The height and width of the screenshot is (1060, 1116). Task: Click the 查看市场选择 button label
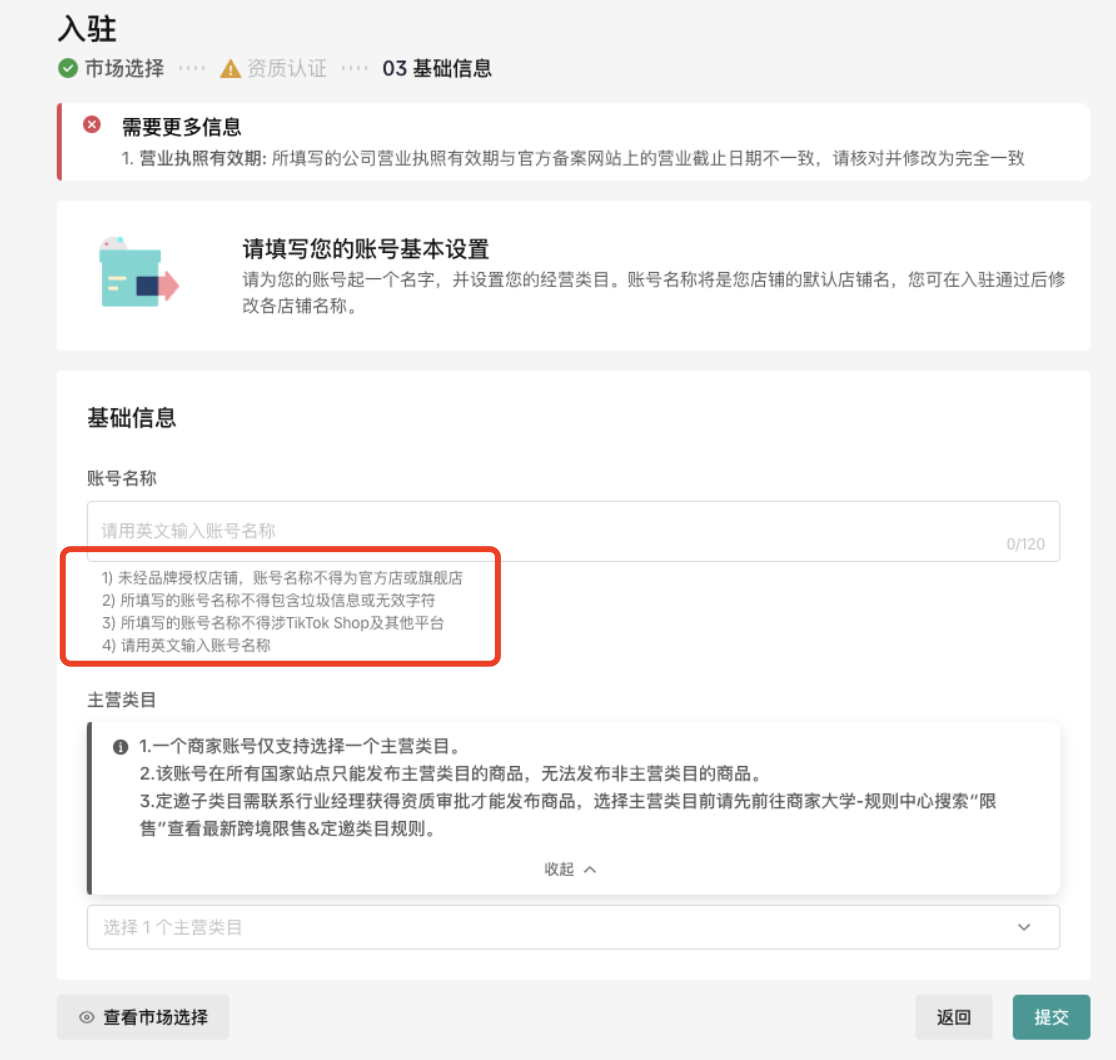[x=156, y=1017]
